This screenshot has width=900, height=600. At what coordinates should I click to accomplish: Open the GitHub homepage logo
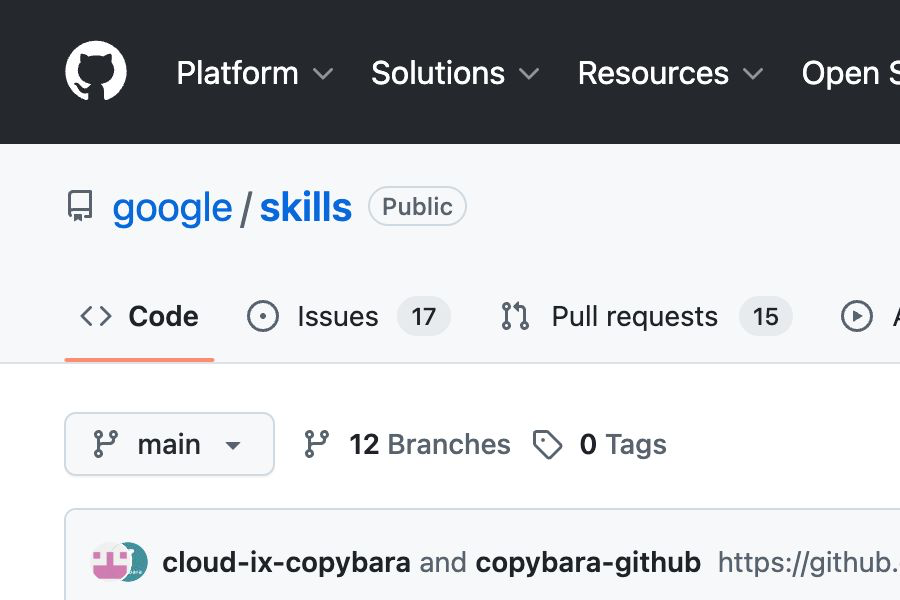pyautogui.click(x=96, y=71)
